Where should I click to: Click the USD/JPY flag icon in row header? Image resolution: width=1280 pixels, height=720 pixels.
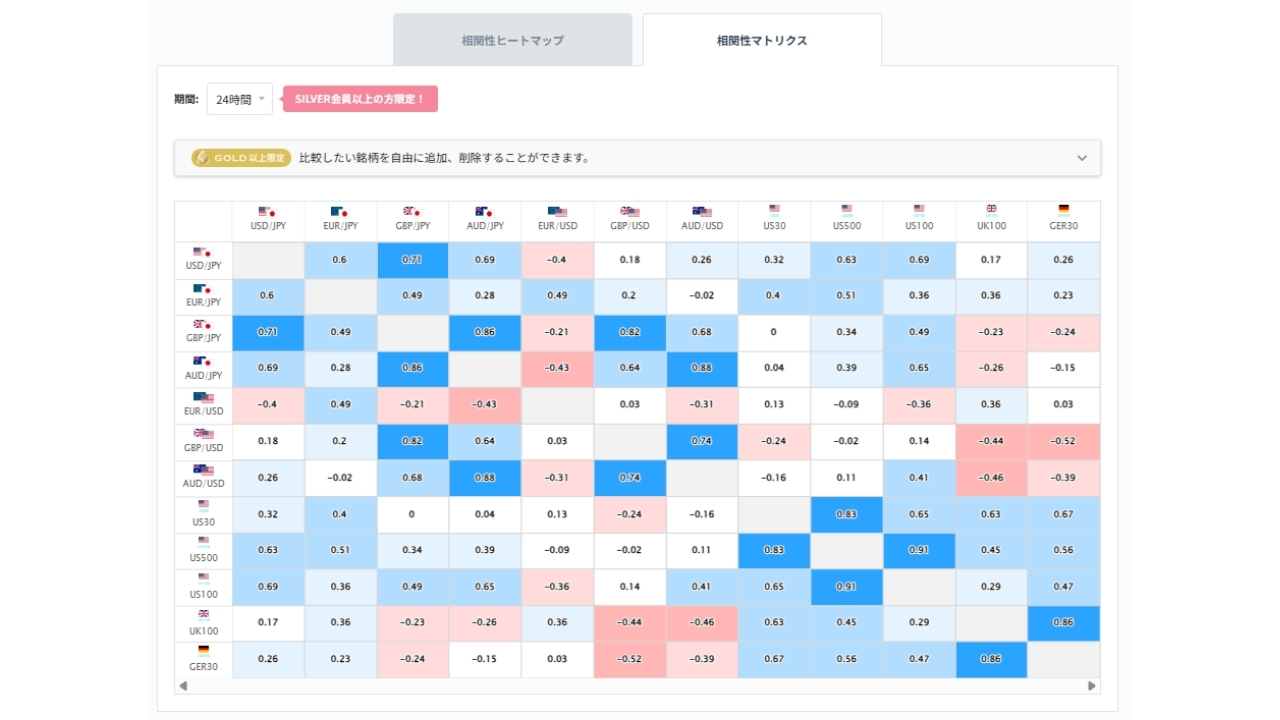(x=203, y=252)
